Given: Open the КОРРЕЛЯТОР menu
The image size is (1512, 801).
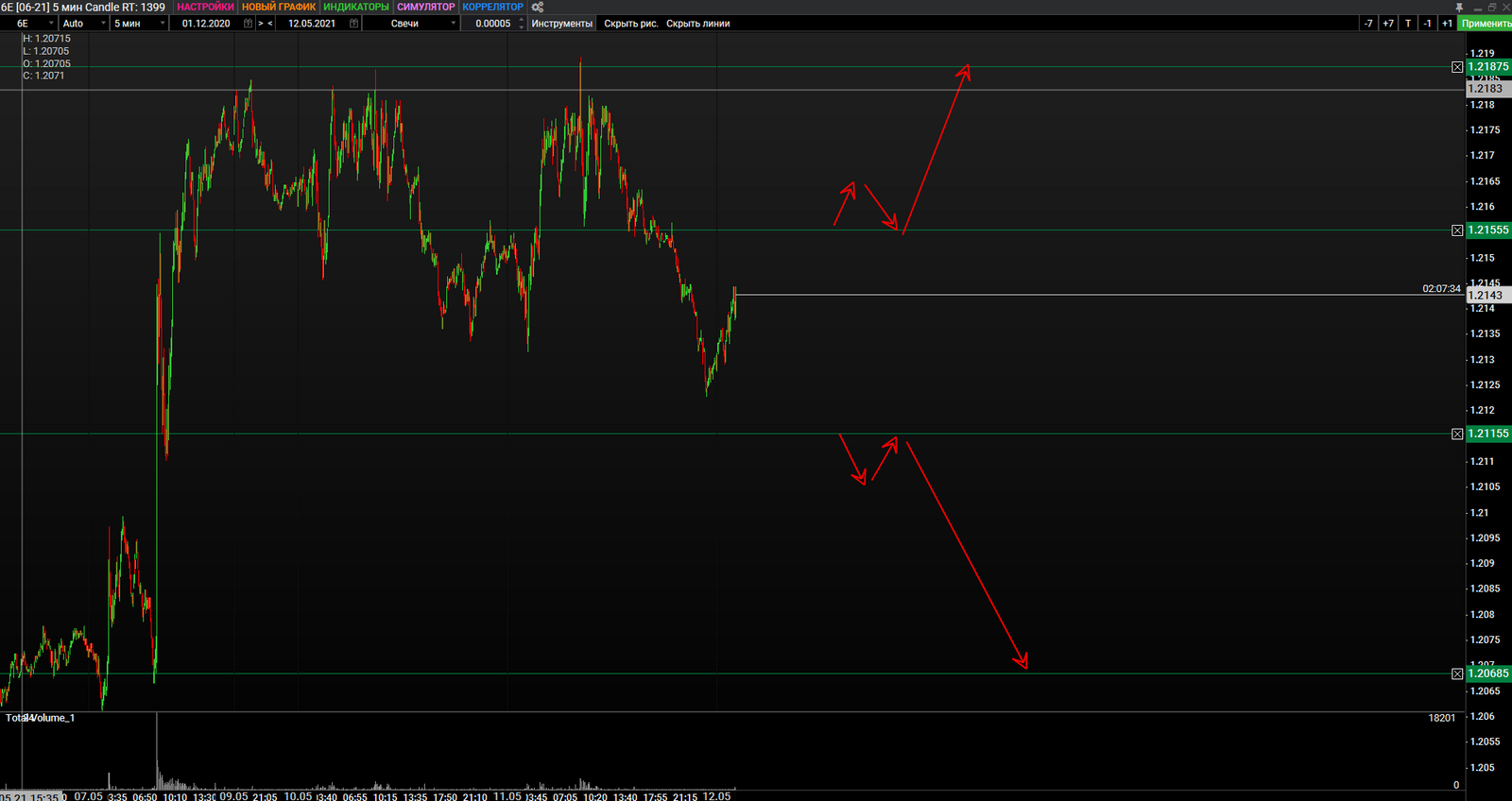Looking at the screenshot, I should click(492, 7).
